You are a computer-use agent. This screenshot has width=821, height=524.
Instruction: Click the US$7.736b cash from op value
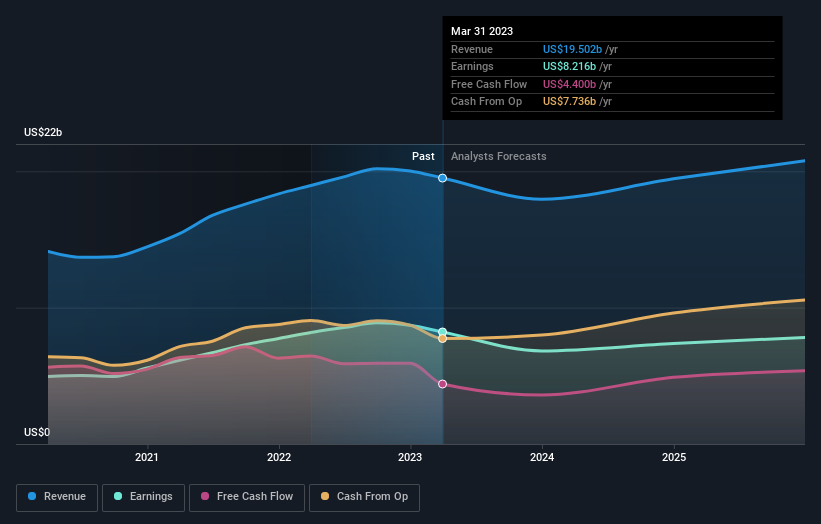pos(569,102)
